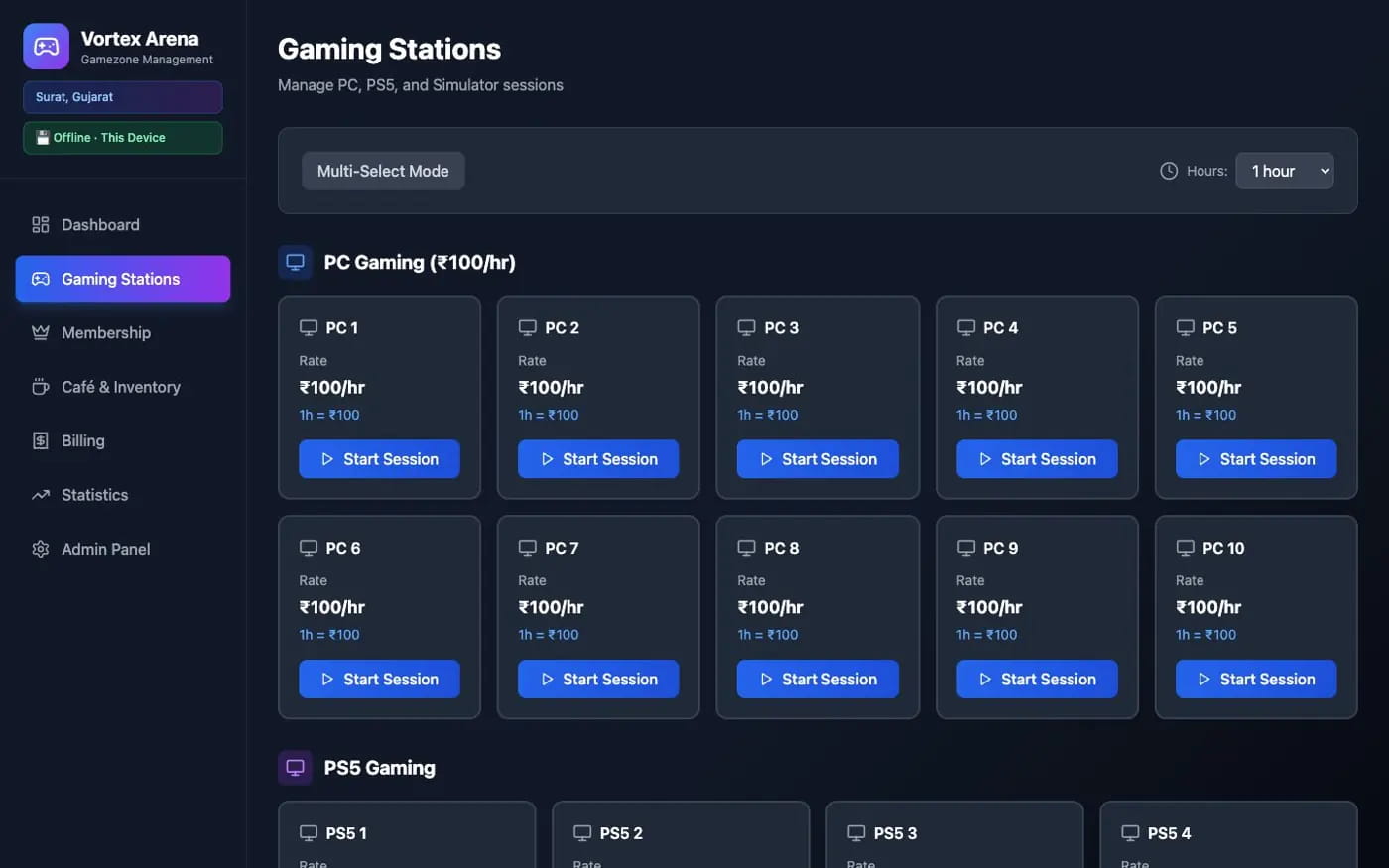Click the monitor icon on PC 1 card

pos(309,328)
